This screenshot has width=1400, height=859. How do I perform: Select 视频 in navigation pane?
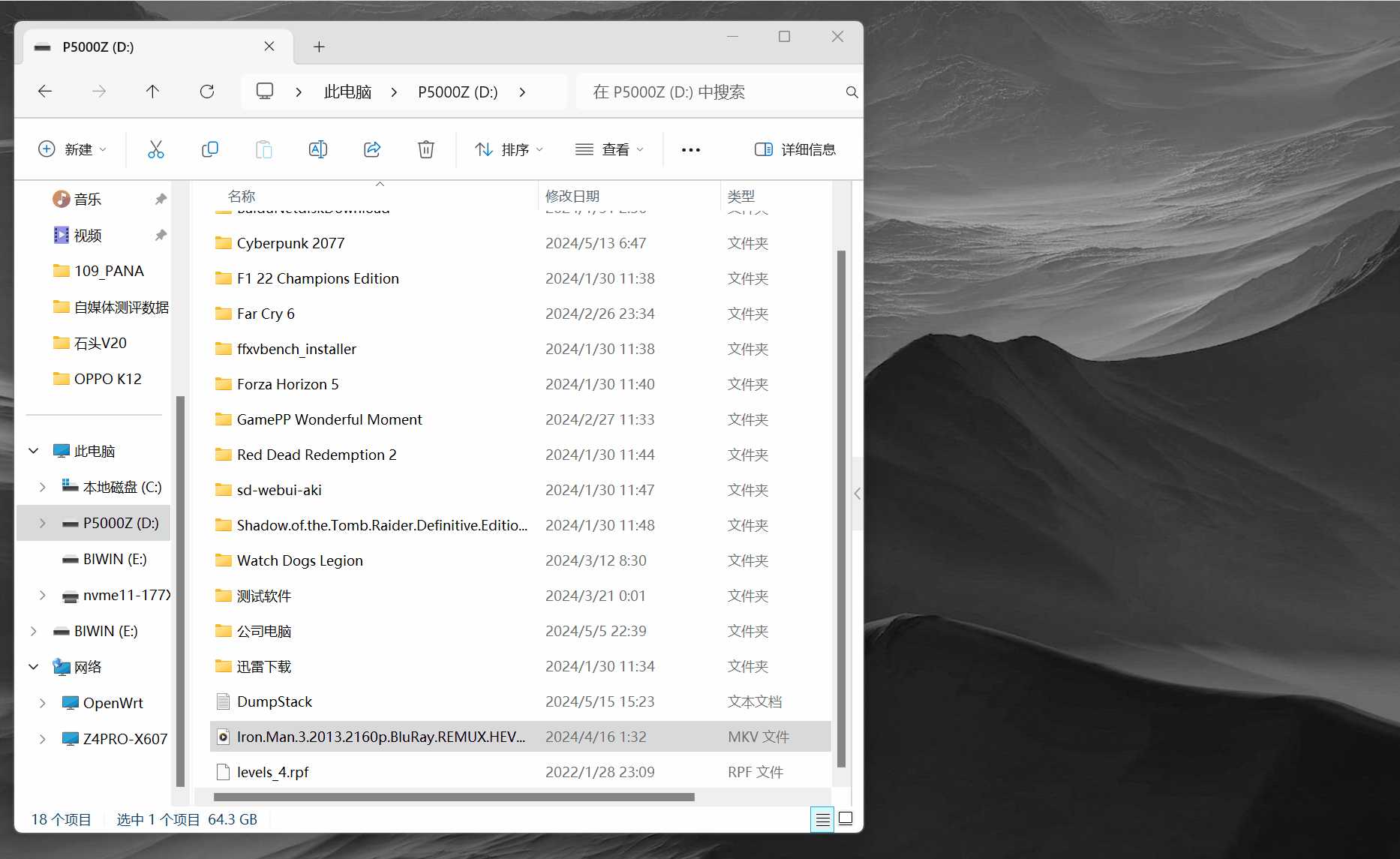tap(89, 236)
